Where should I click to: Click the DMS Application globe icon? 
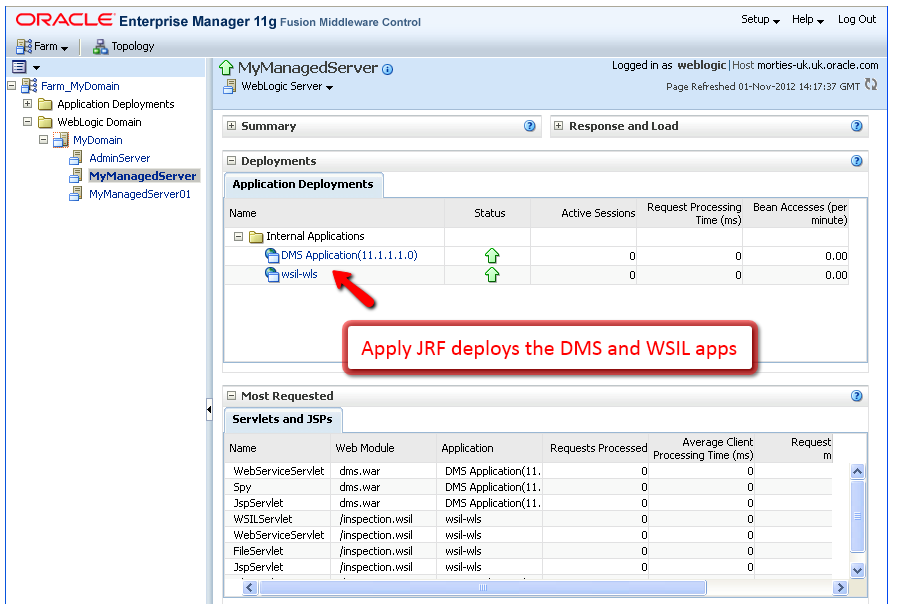271,255
